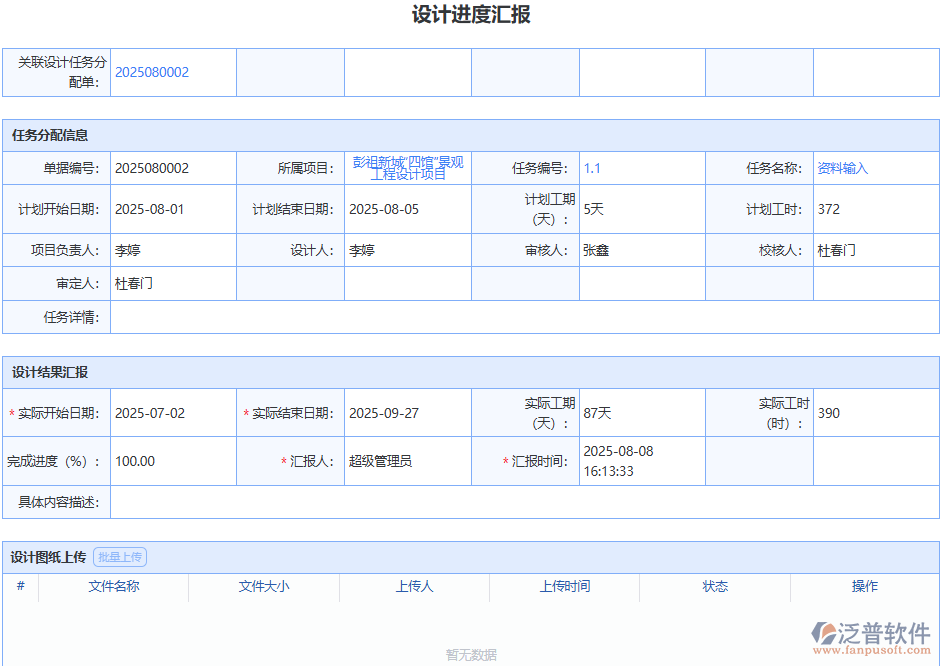941x666 pixels.
Task: Click the 汇报时间 timestamp field
Action: (640, 461)
